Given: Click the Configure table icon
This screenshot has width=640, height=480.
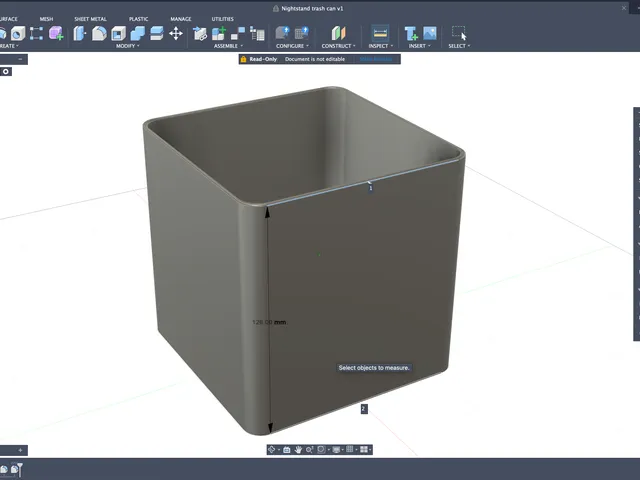Looking at the screenshot, I should [302, 33].
